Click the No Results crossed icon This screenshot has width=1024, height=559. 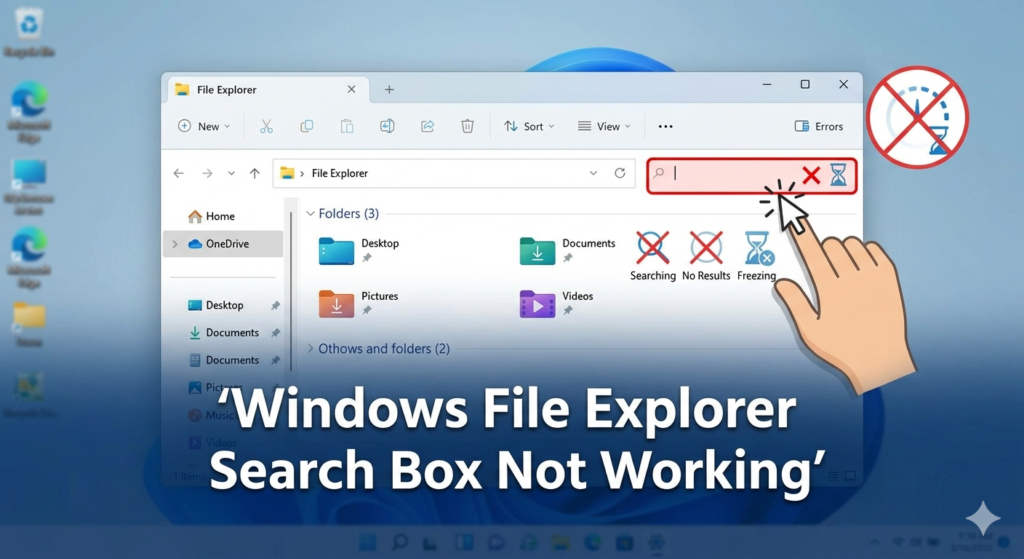(706, 248)
